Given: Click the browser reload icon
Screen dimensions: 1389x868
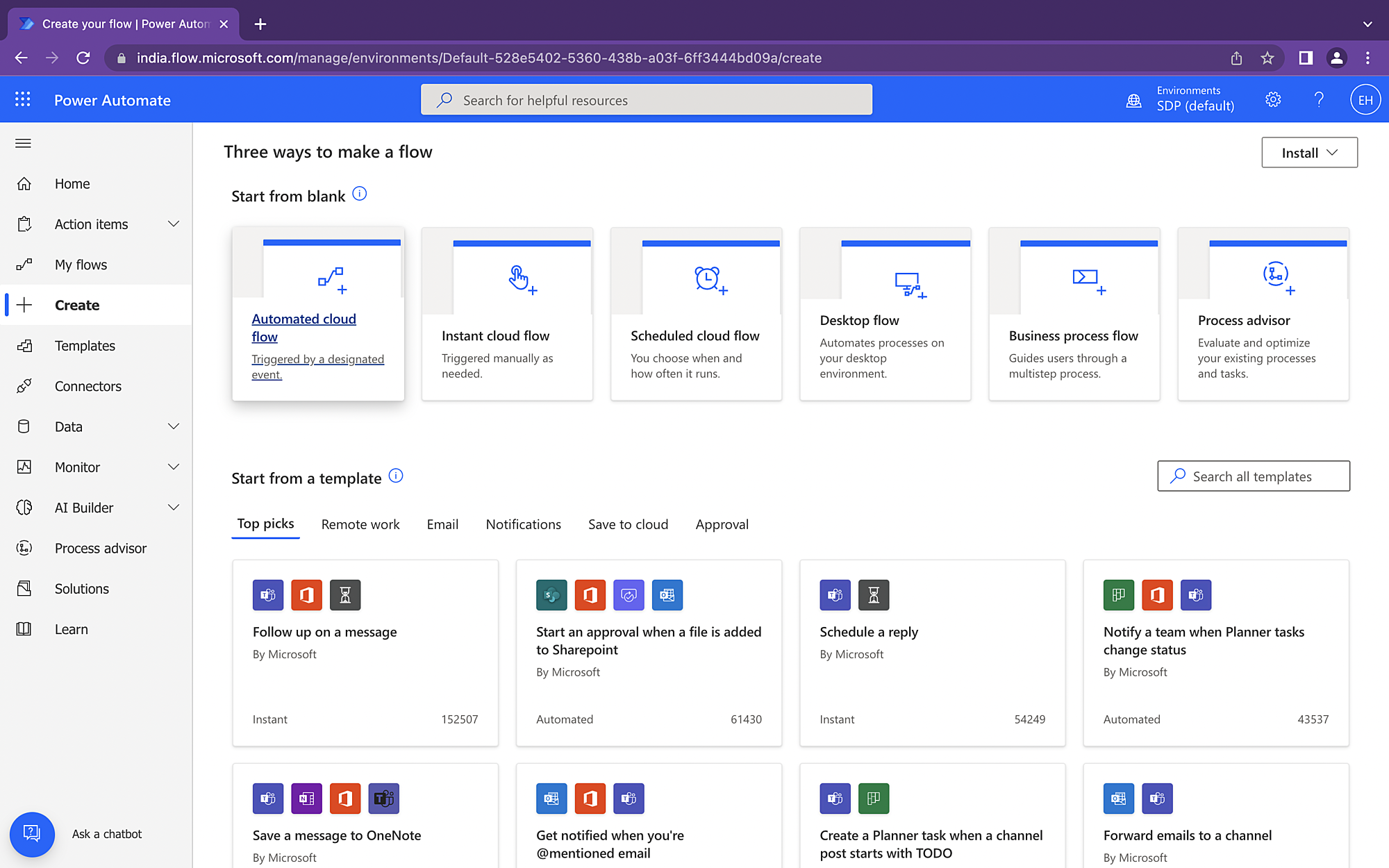Looking at the screenshot, I should click(83, 58).
